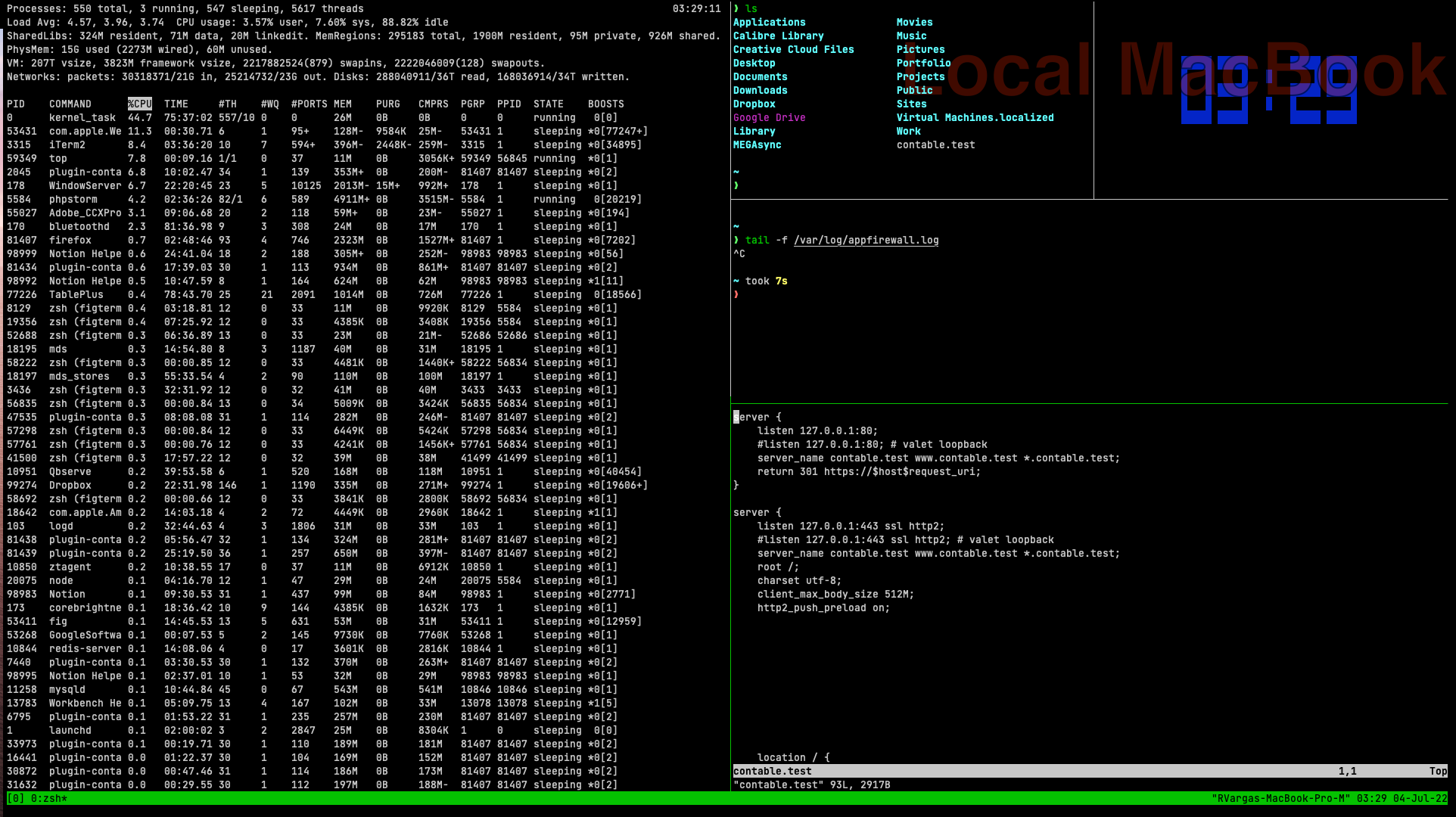The height and width of the screenshot is (817, 1456).
Task: Place cursor on 'listen 127.0.0.1:80;' line in vim
Action: pos(818,430)
